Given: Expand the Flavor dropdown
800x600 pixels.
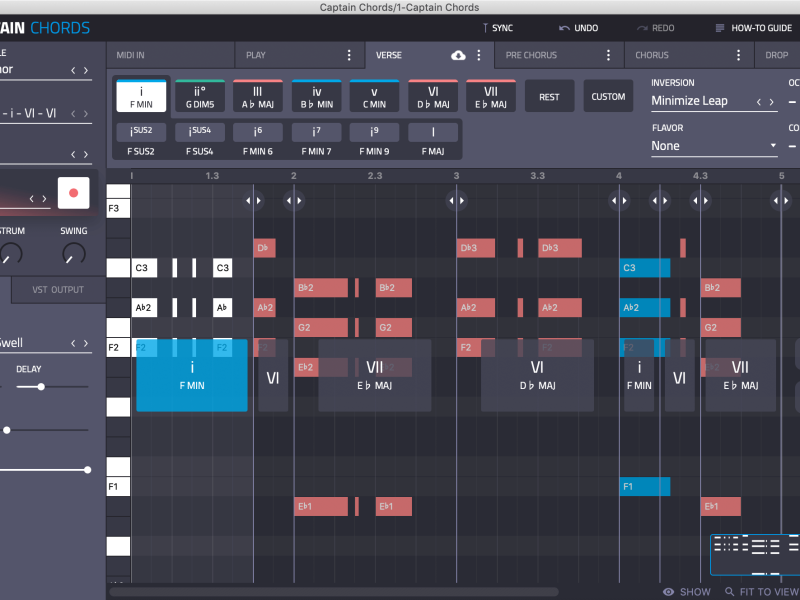Looking at the screenshot, I should 714,146.
